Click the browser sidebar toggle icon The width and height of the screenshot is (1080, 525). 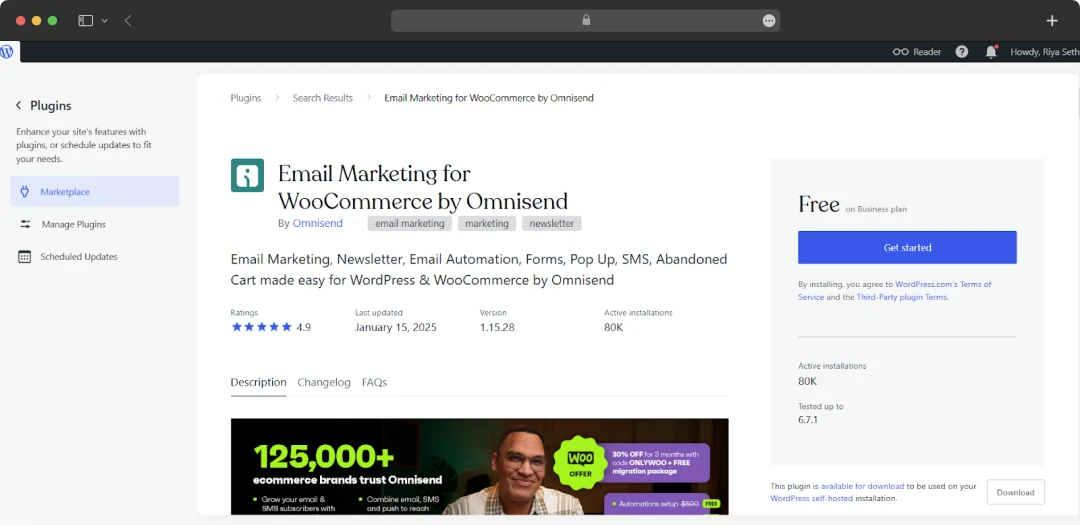click(x=85, y=21)
